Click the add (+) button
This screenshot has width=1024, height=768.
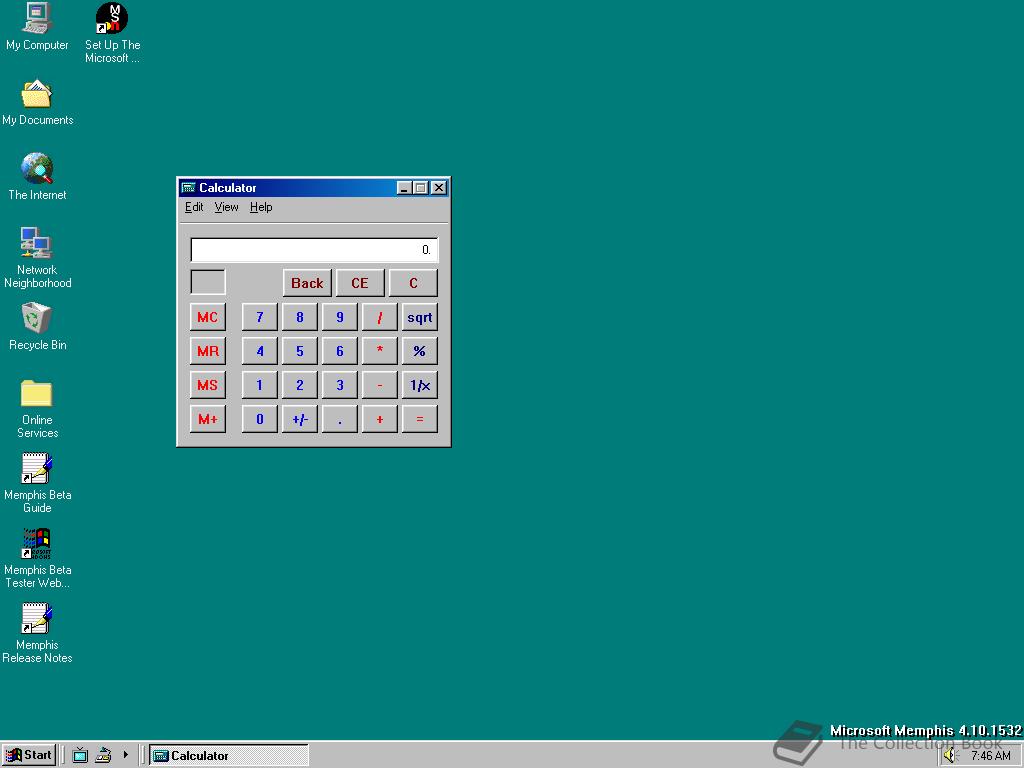(379, 419)
